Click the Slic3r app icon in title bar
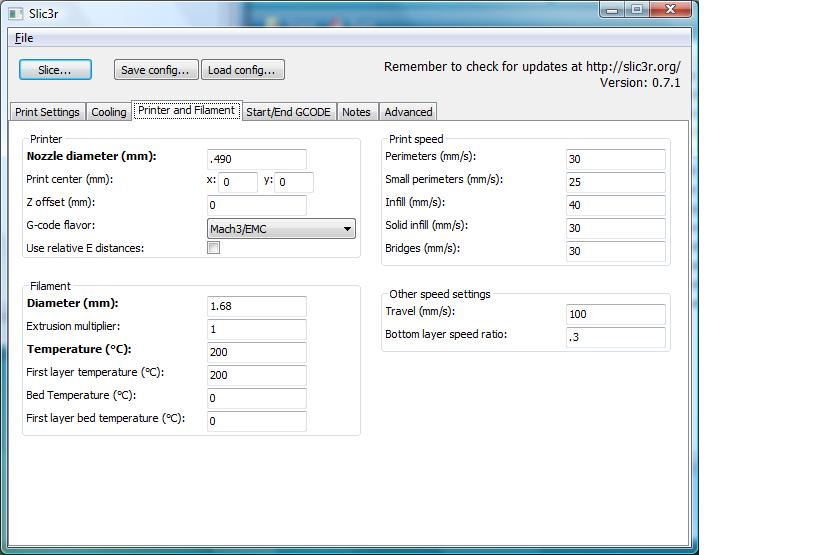Screen dimensions: 840x555 tap(15, 13)
